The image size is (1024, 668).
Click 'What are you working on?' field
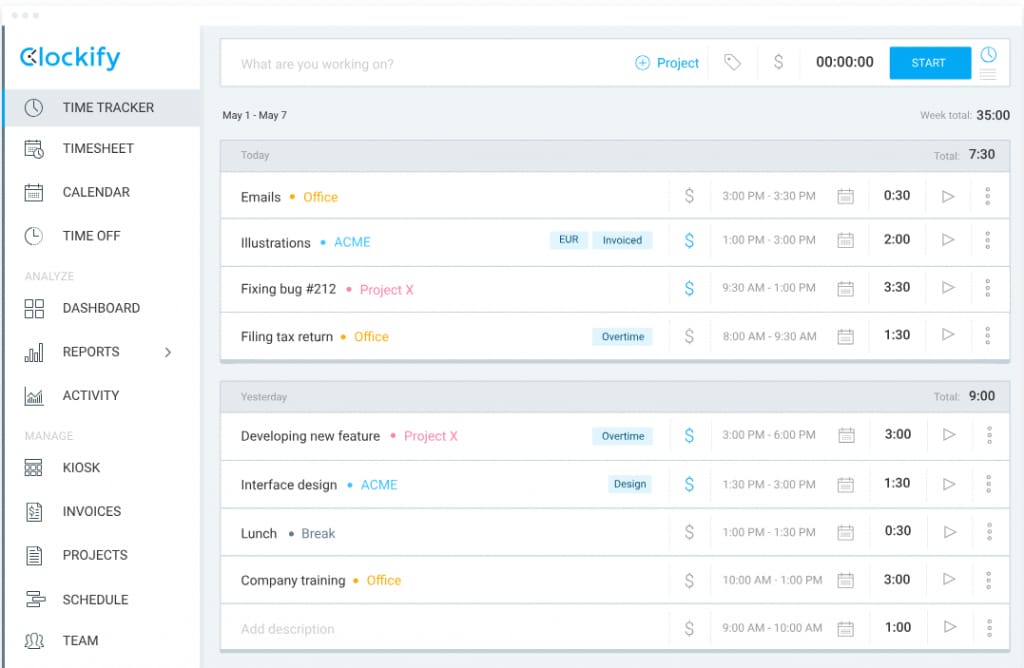pyautogui.click(x=420, y=64)
